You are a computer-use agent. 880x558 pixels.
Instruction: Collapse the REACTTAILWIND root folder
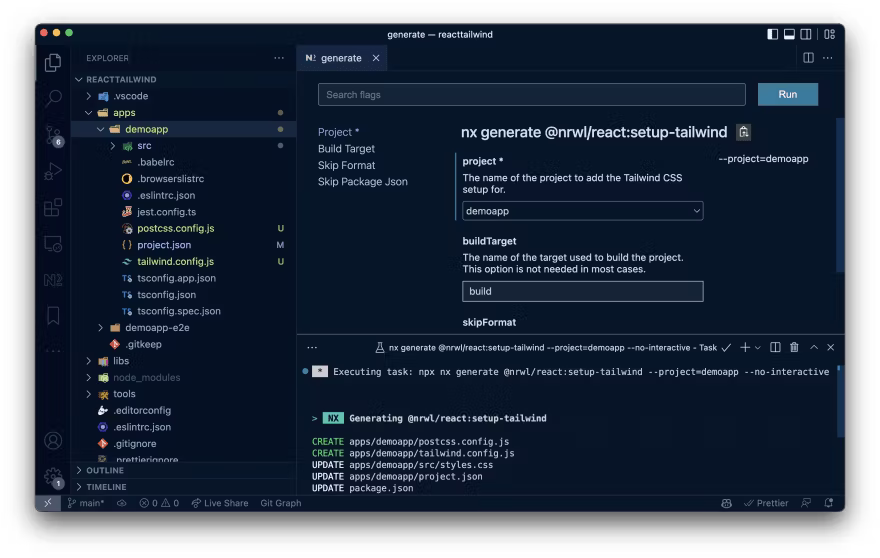pos(79,79)
